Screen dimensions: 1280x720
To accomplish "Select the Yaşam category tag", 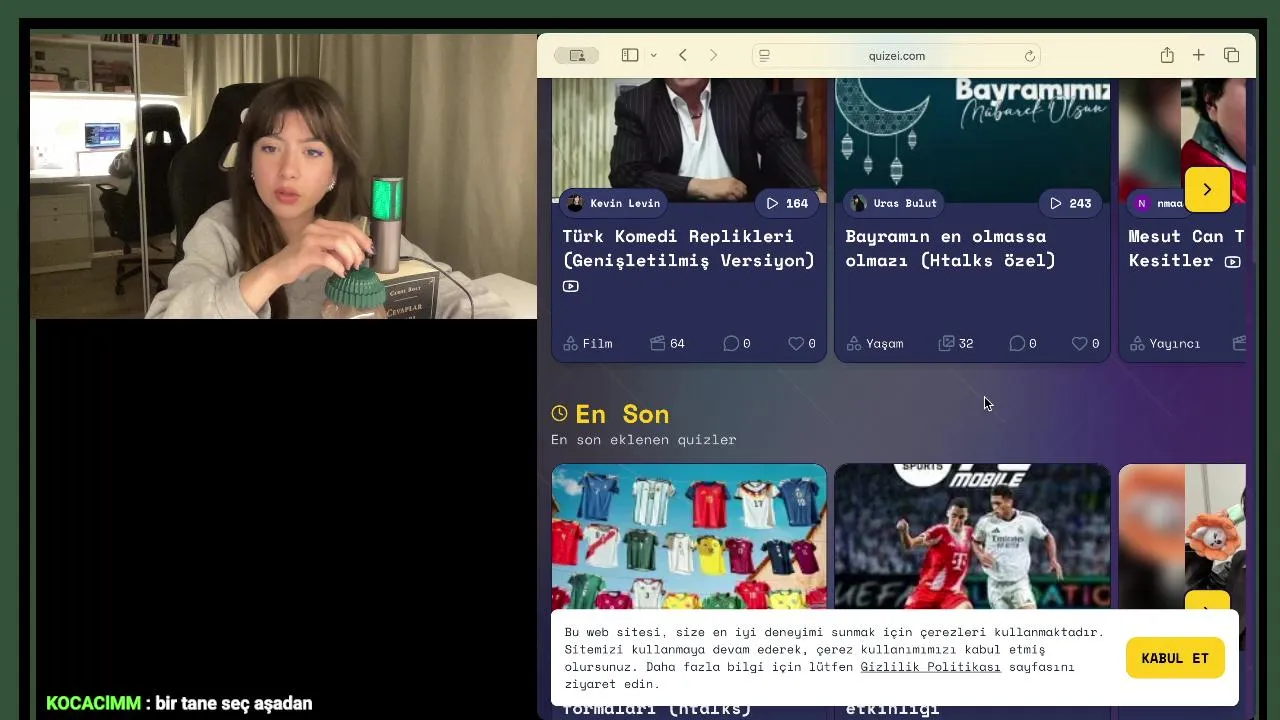I will [x=875, y=343].
